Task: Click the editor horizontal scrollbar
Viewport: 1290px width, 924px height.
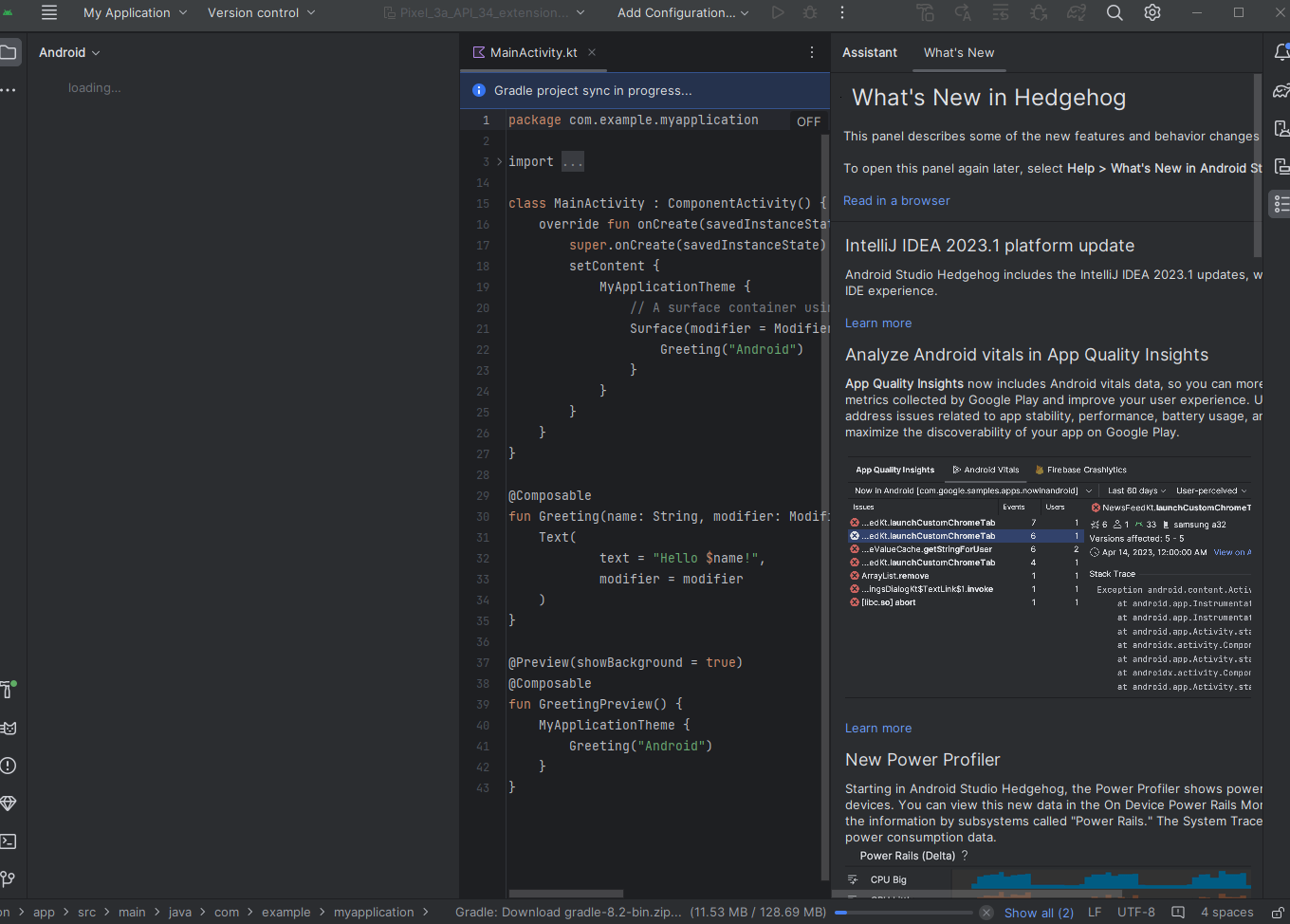Action: [x=566, y=894]
